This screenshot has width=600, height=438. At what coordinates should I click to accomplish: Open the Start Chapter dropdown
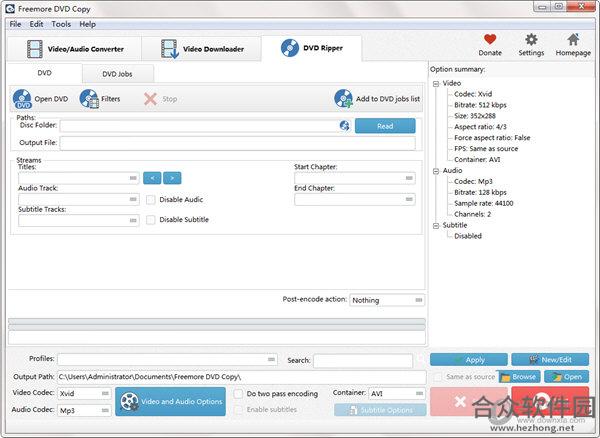[355, 178]
